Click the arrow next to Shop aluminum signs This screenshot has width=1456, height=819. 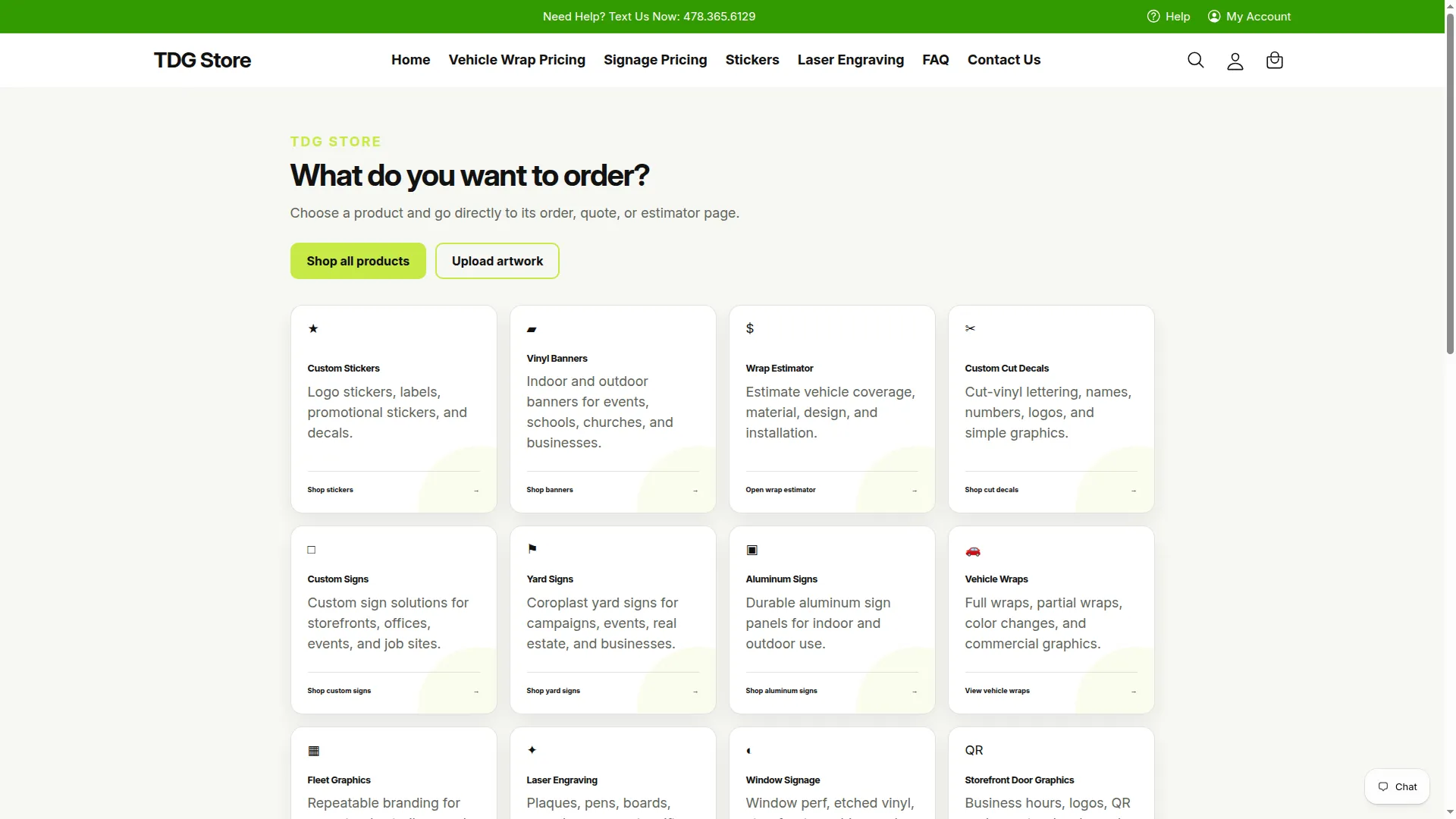pyautogui.click(x=915, y=692)
